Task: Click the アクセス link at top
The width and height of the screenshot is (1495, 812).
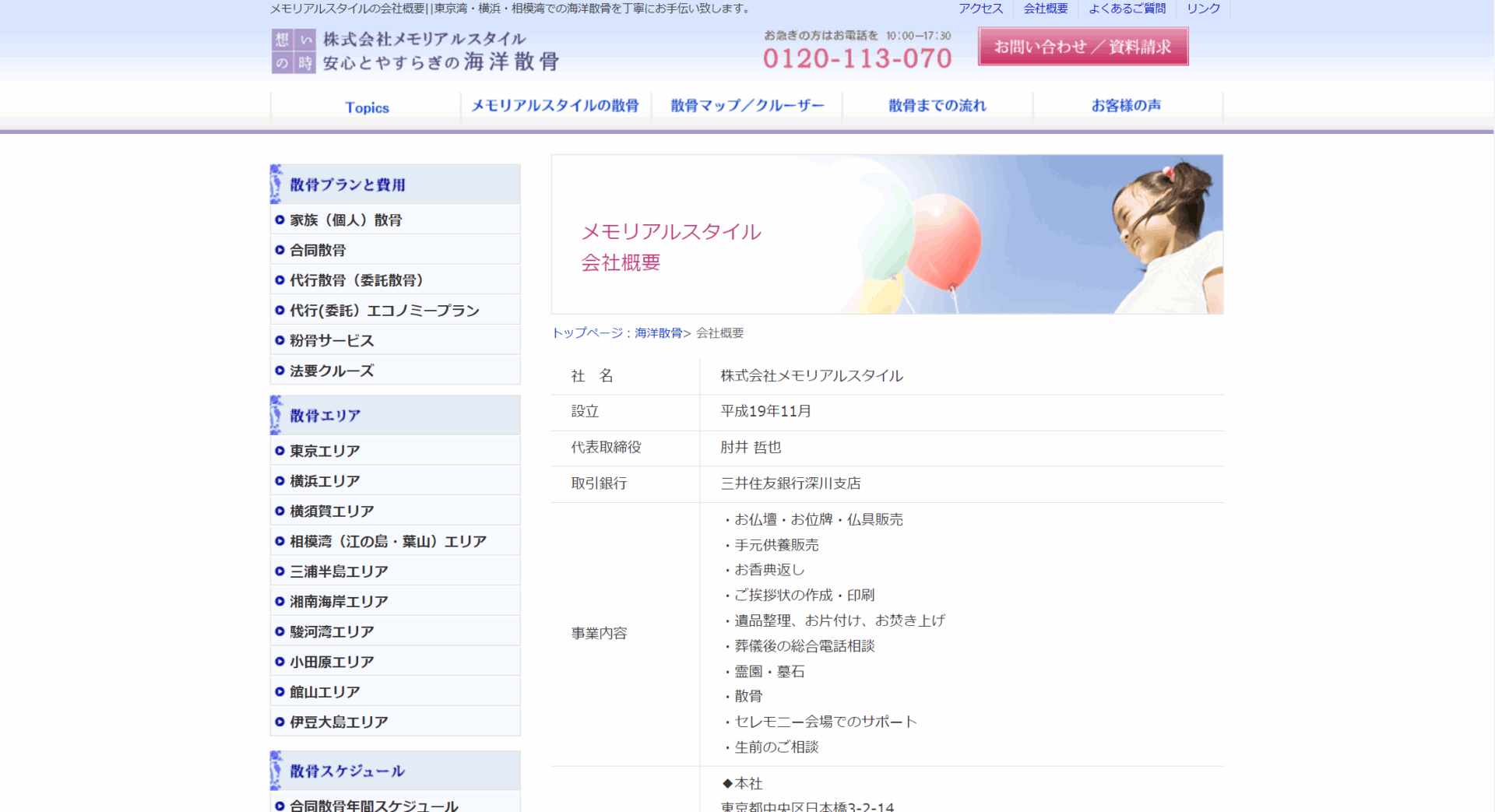Action: 980,9
